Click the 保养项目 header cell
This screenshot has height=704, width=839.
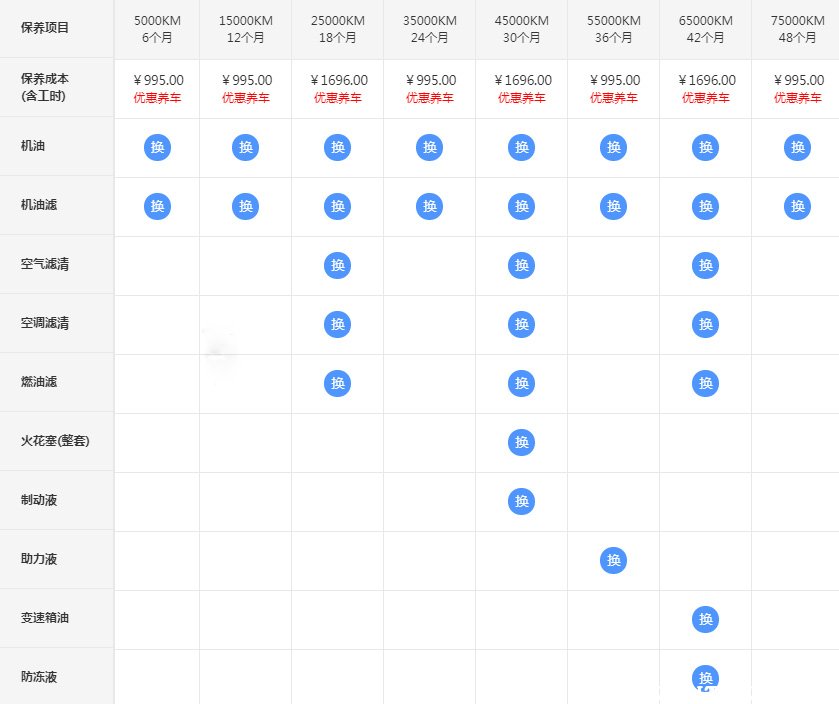pyautogui.click(x=45, y=28)
